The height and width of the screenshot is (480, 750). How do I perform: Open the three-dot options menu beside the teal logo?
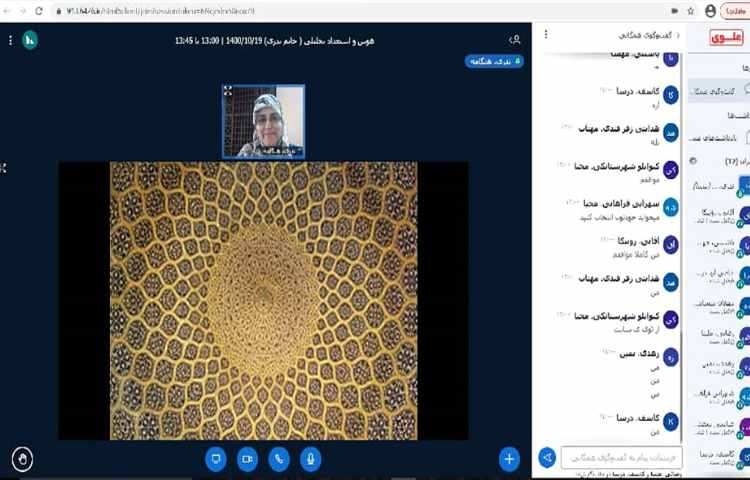point(11,41)
